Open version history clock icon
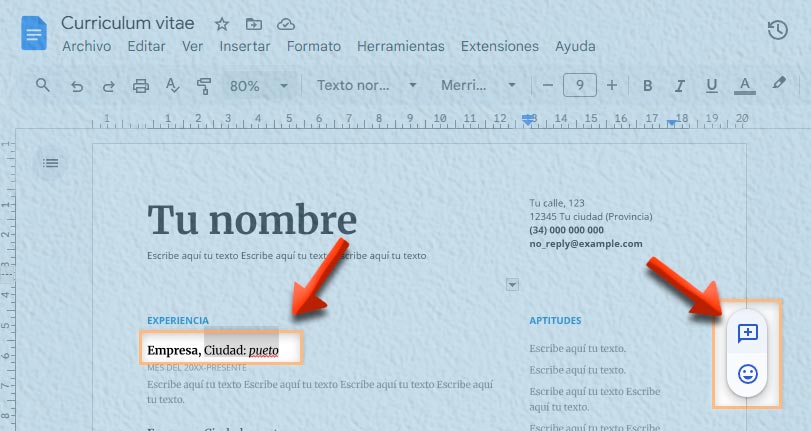The image size is (811, 431). (x=777, y=30)
